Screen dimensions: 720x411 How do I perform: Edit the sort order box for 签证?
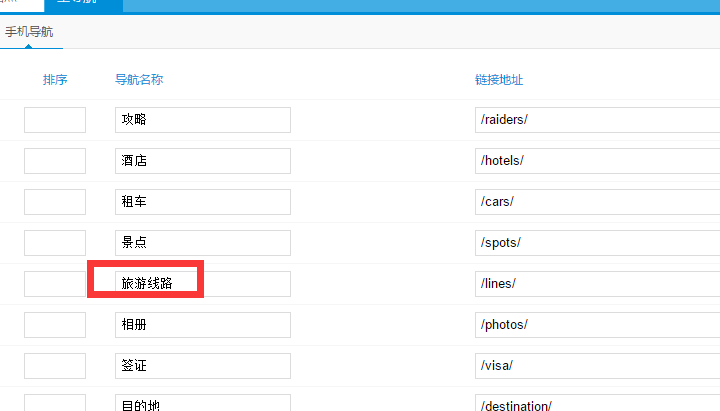[x=55, y=366]
